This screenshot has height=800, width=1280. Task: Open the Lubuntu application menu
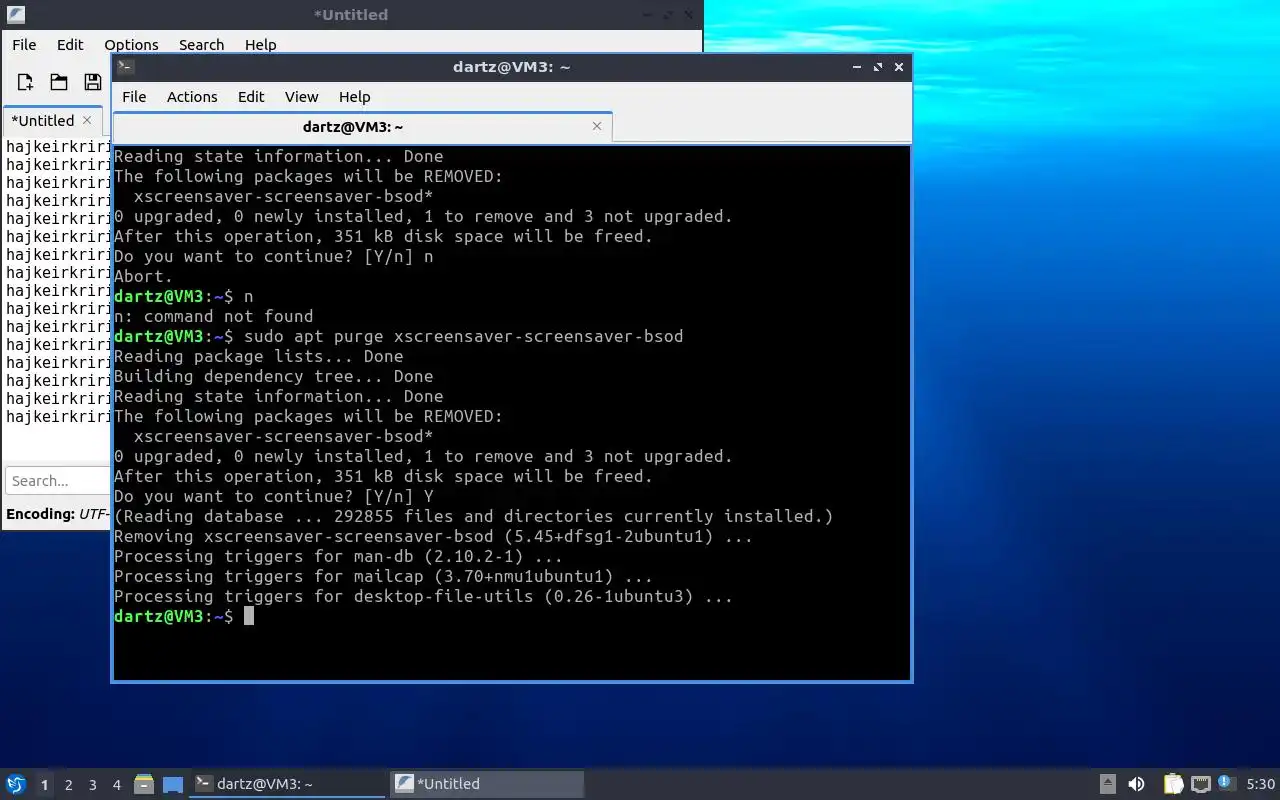(x=16, y=784)
